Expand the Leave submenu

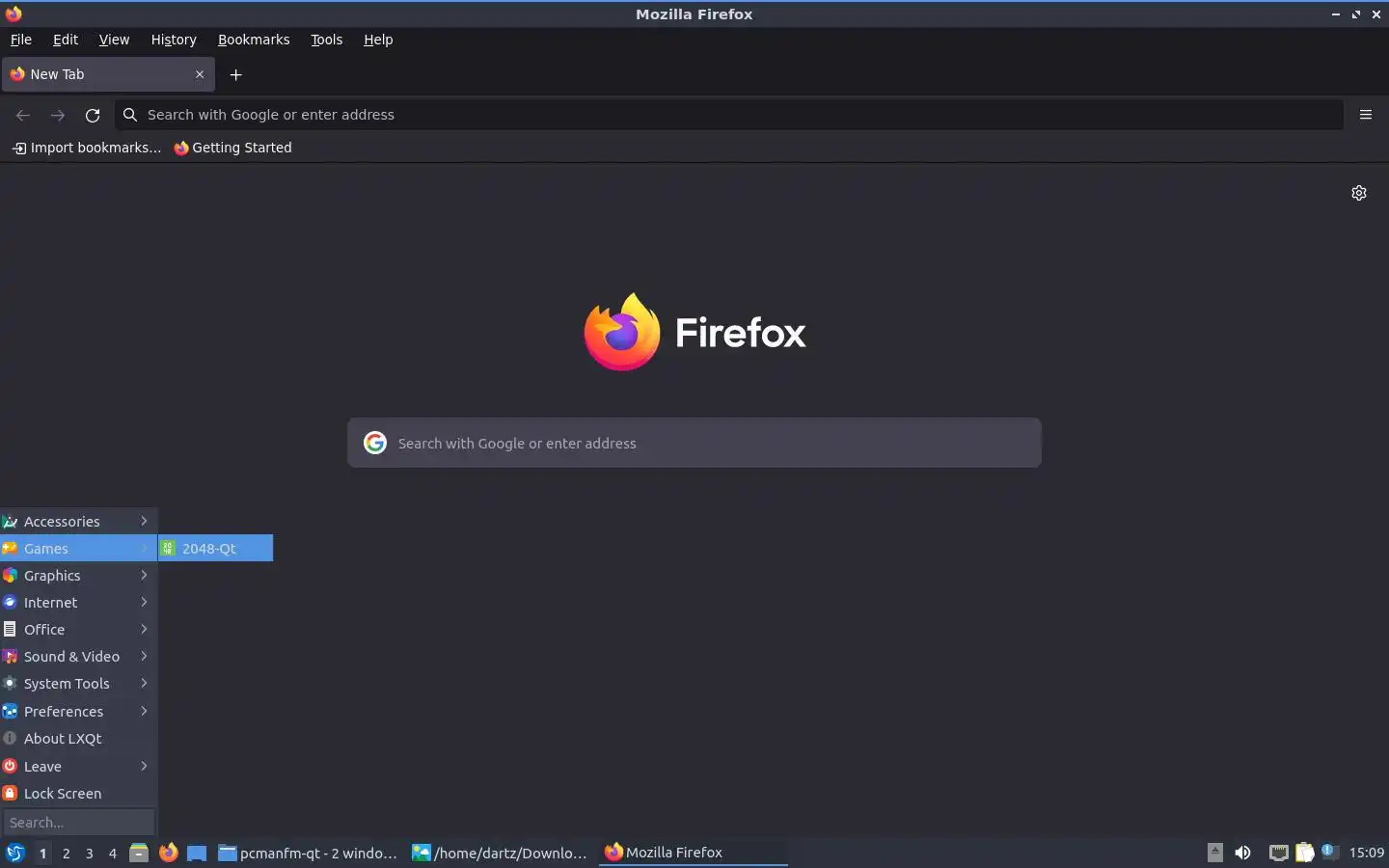[x=78, y=766]
